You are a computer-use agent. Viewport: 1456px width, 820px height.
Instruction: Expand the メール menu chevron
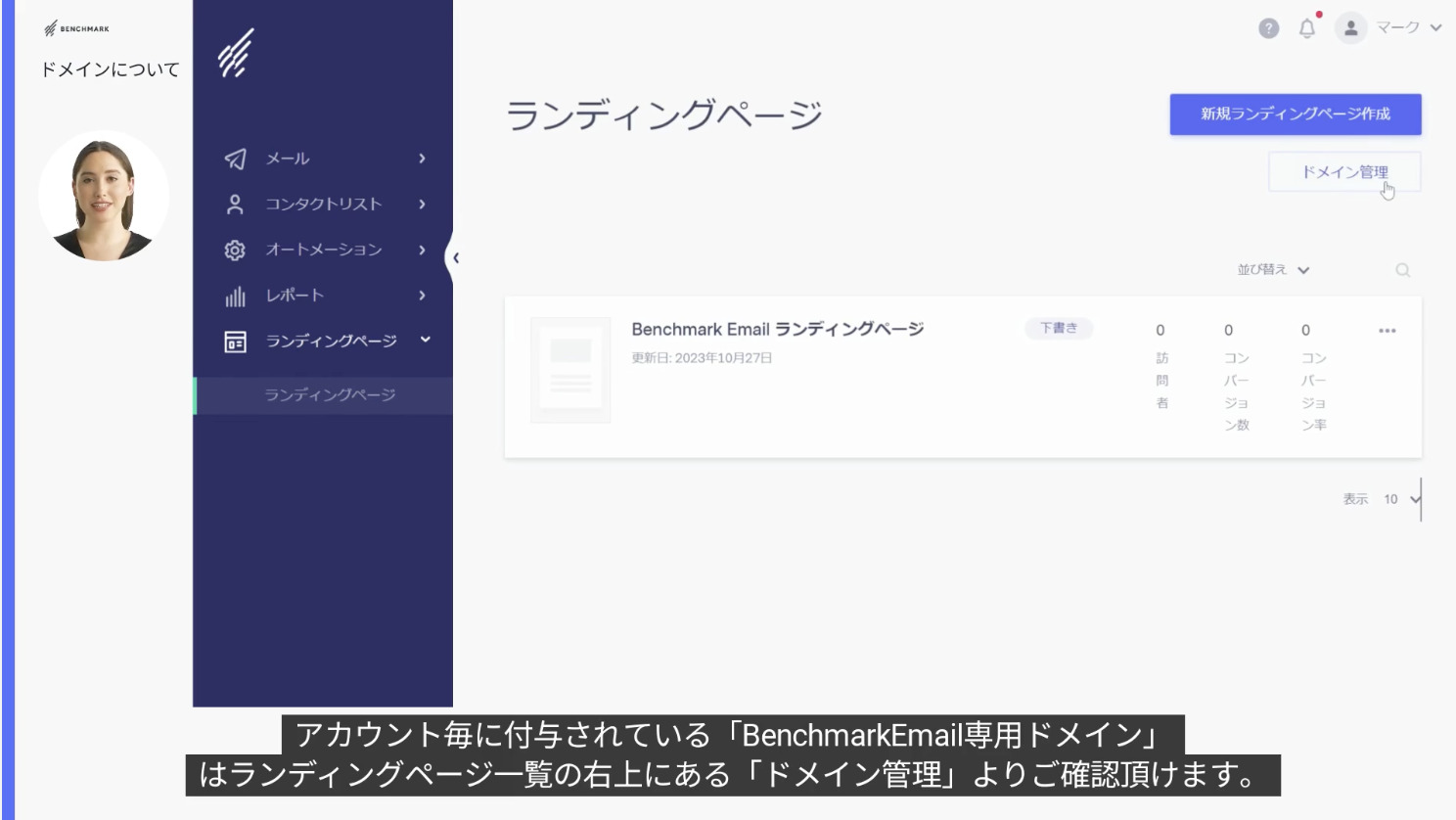422,159
